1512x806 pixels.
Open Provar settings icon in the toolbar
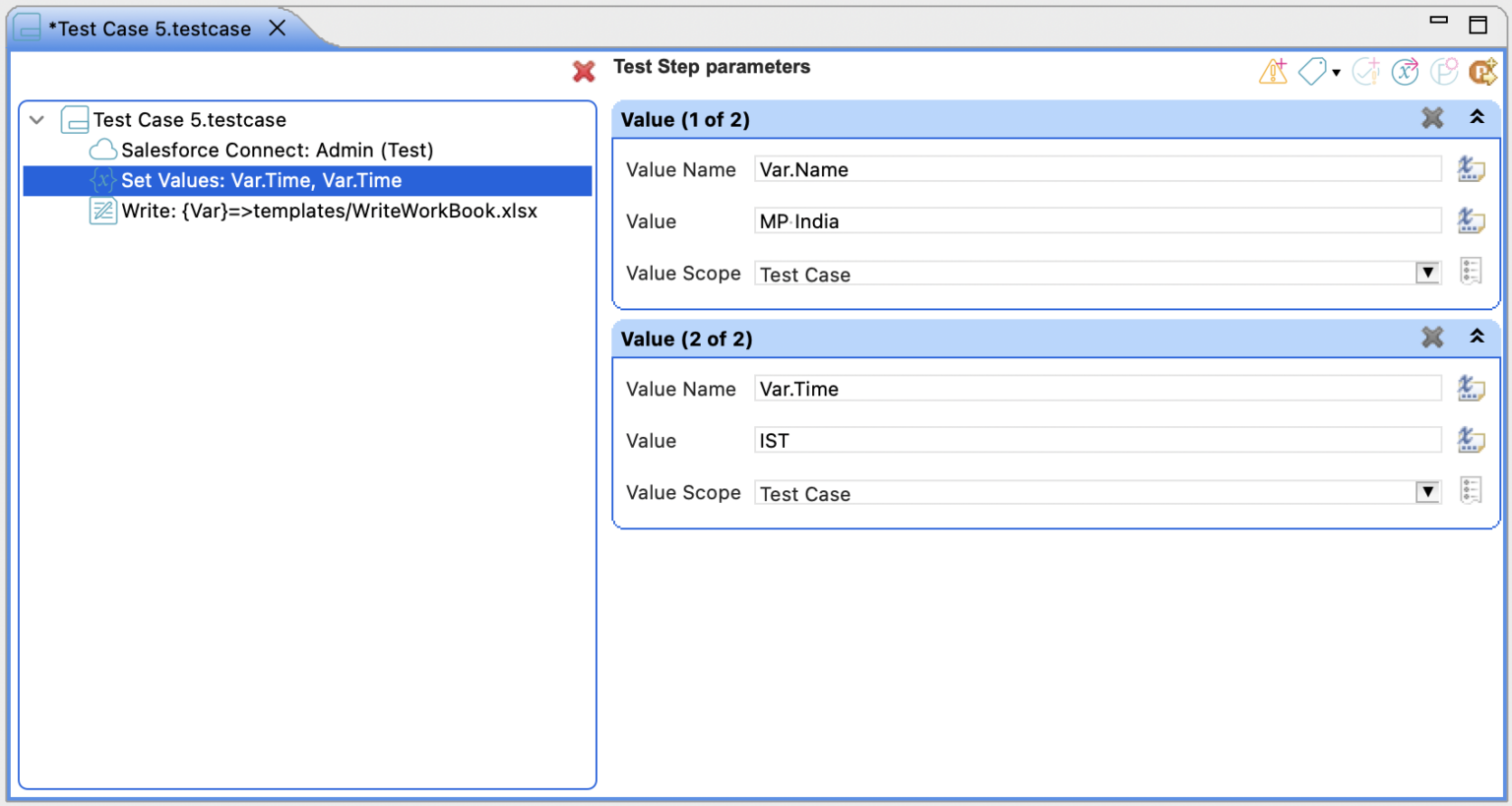(1443, 71)
